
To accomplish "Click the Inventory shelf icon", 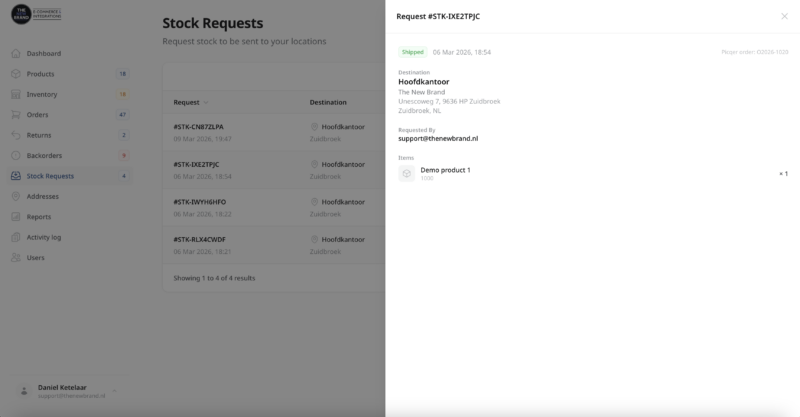I will click(16, 94).
